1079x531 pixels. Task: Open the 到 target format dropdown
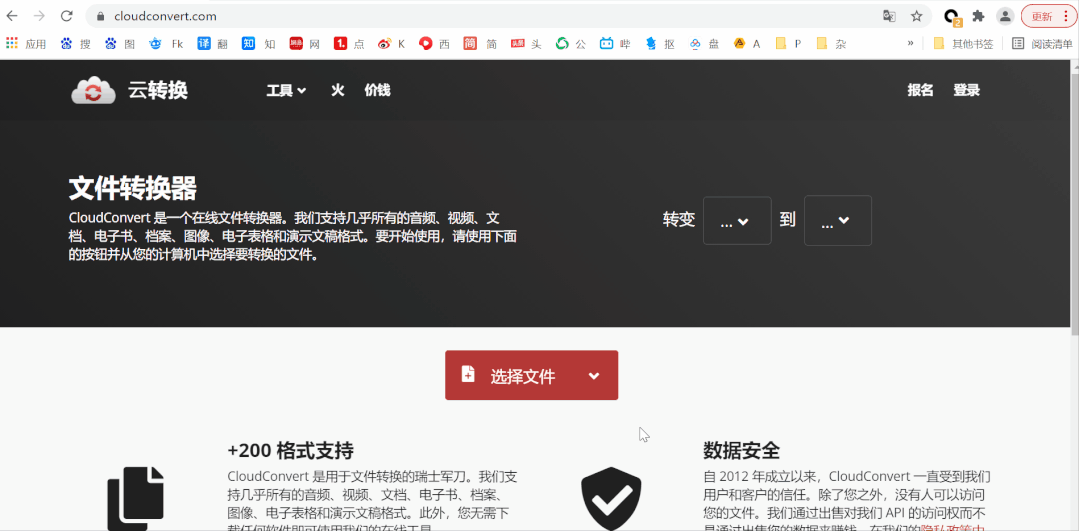tap(837, 220)
